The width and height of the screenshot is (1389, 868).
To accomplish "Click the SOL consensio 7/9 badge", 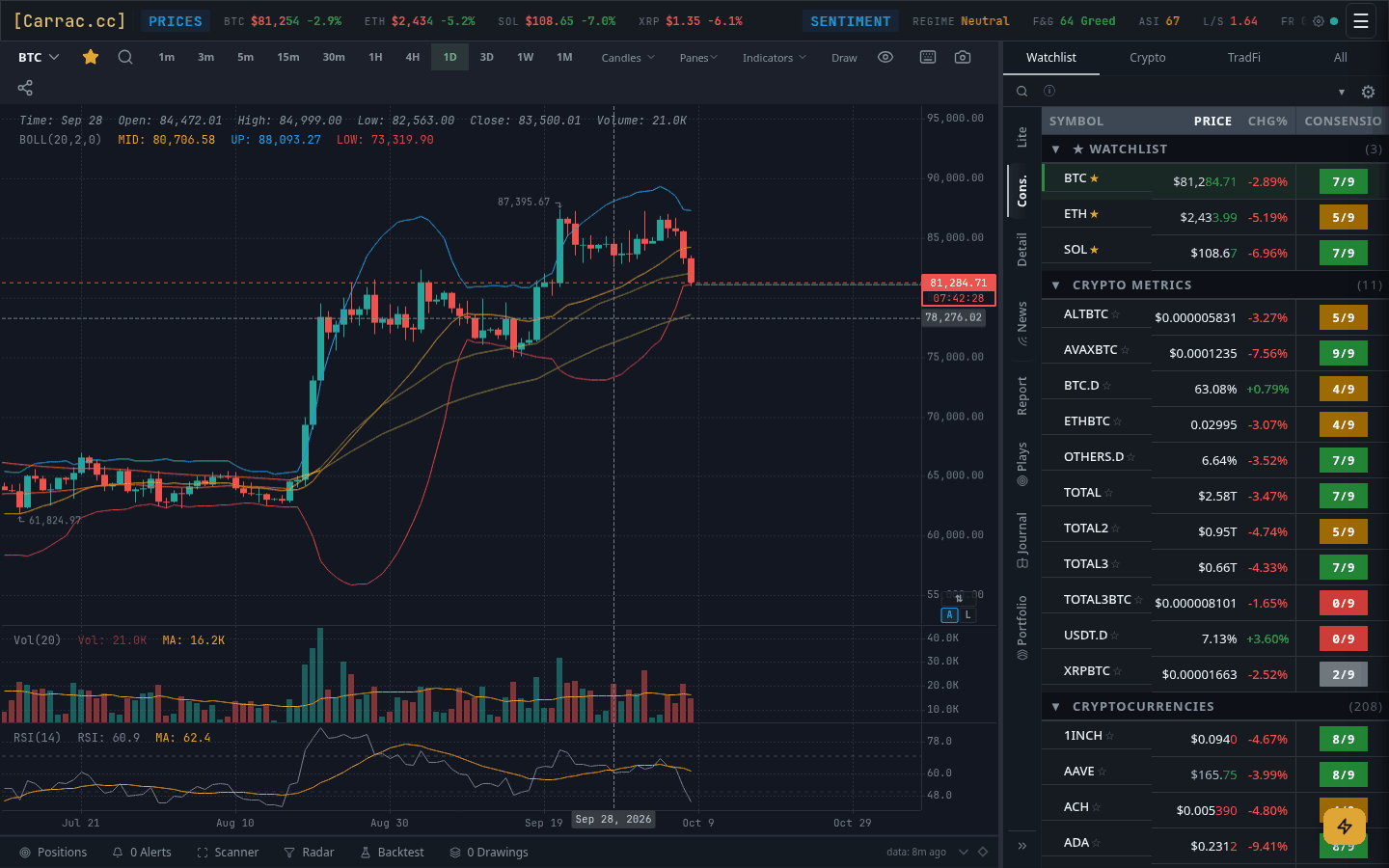I will click(1344, 253).
